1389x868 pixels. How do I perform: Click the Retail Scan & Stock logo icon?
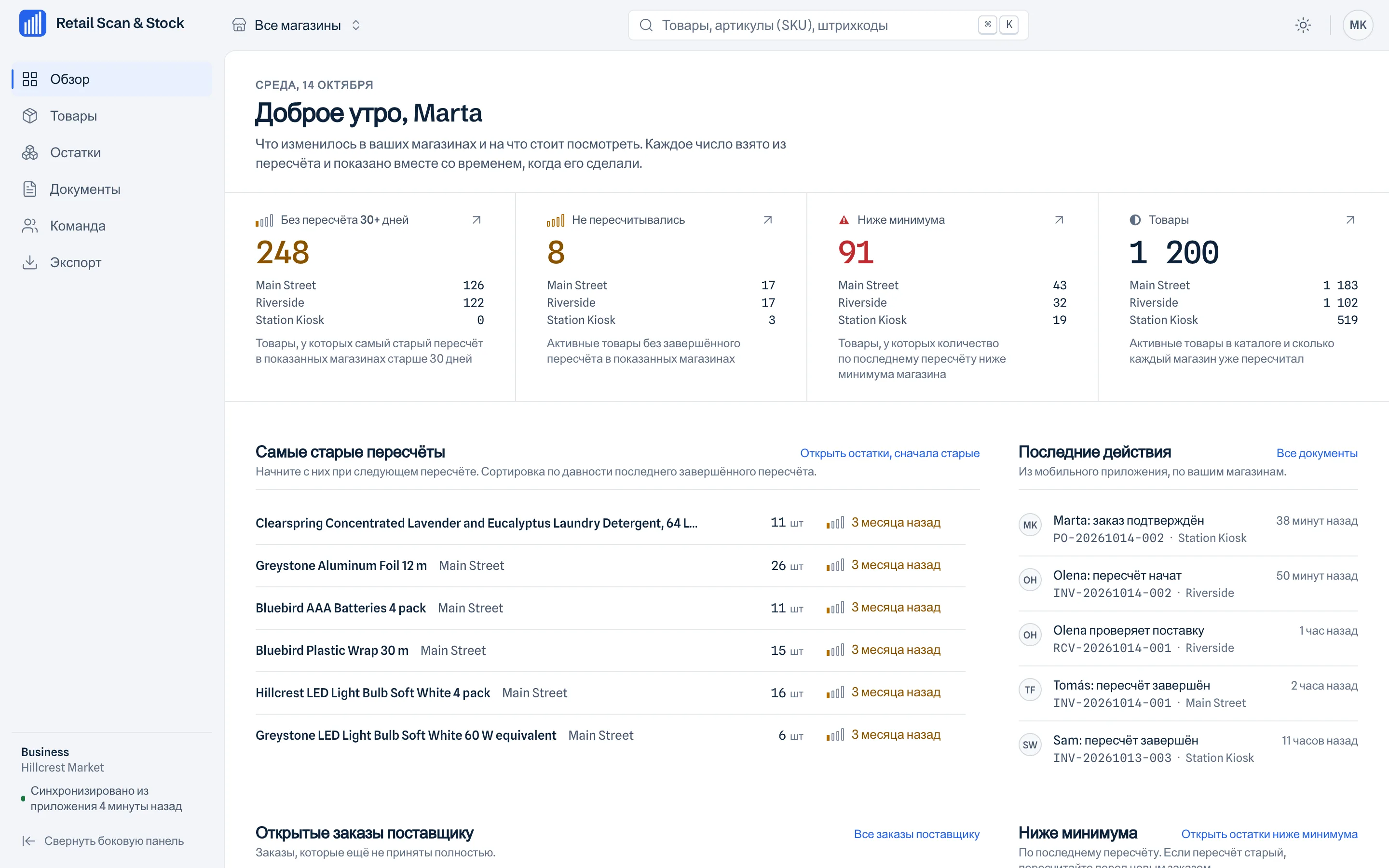33,24
